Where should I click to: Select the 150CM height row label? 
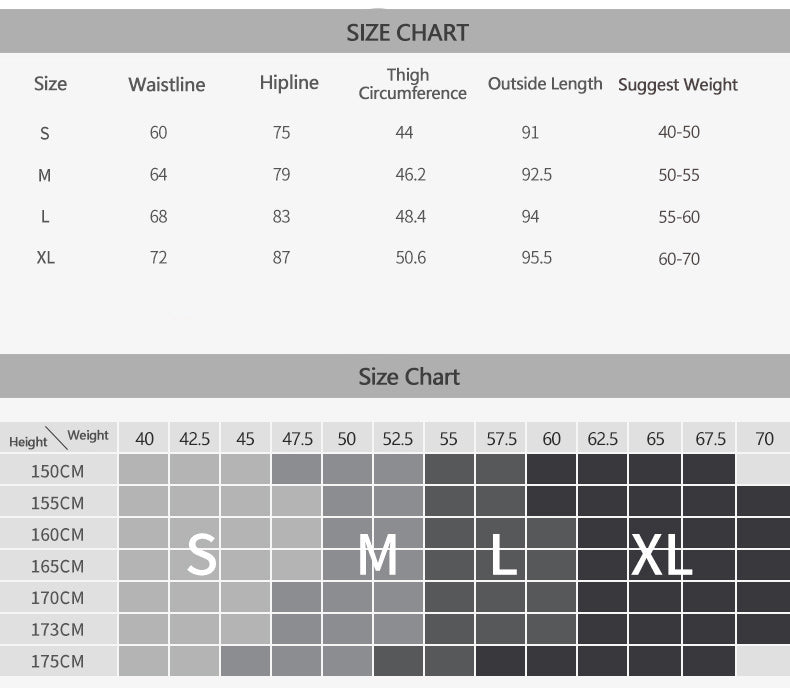[57, 471]
